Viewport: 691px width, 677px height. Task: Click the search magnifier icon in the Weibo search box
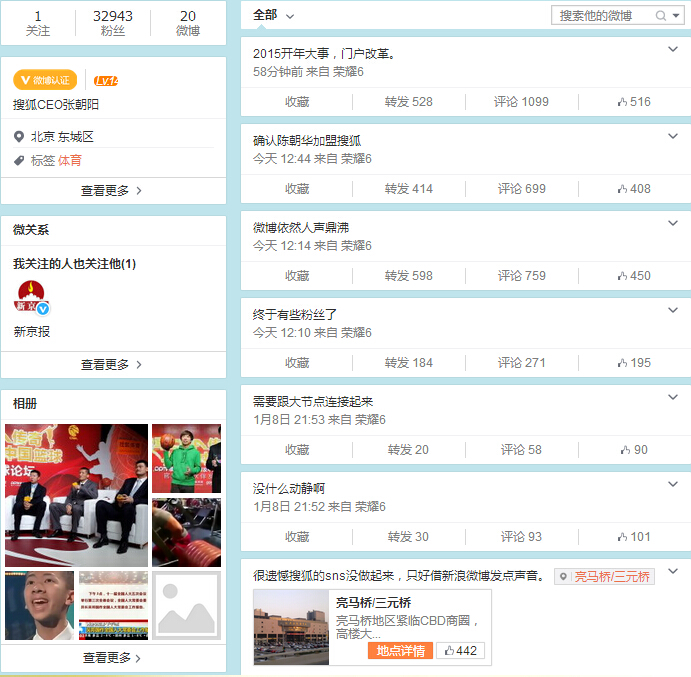point(661,16)
